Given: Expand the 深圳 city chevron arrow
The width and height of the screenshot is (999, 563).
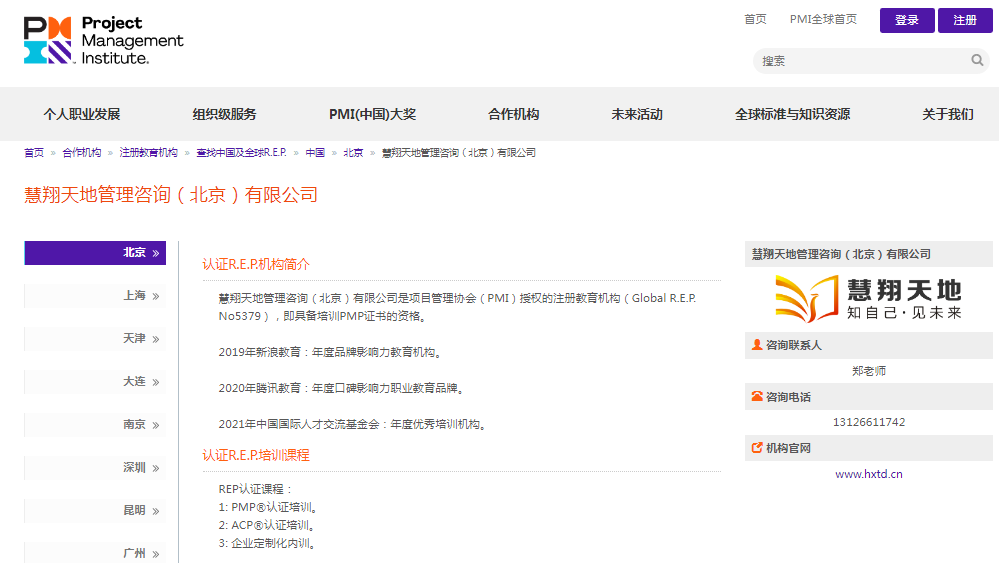Looking at the screenshot, I should point(156,469).
